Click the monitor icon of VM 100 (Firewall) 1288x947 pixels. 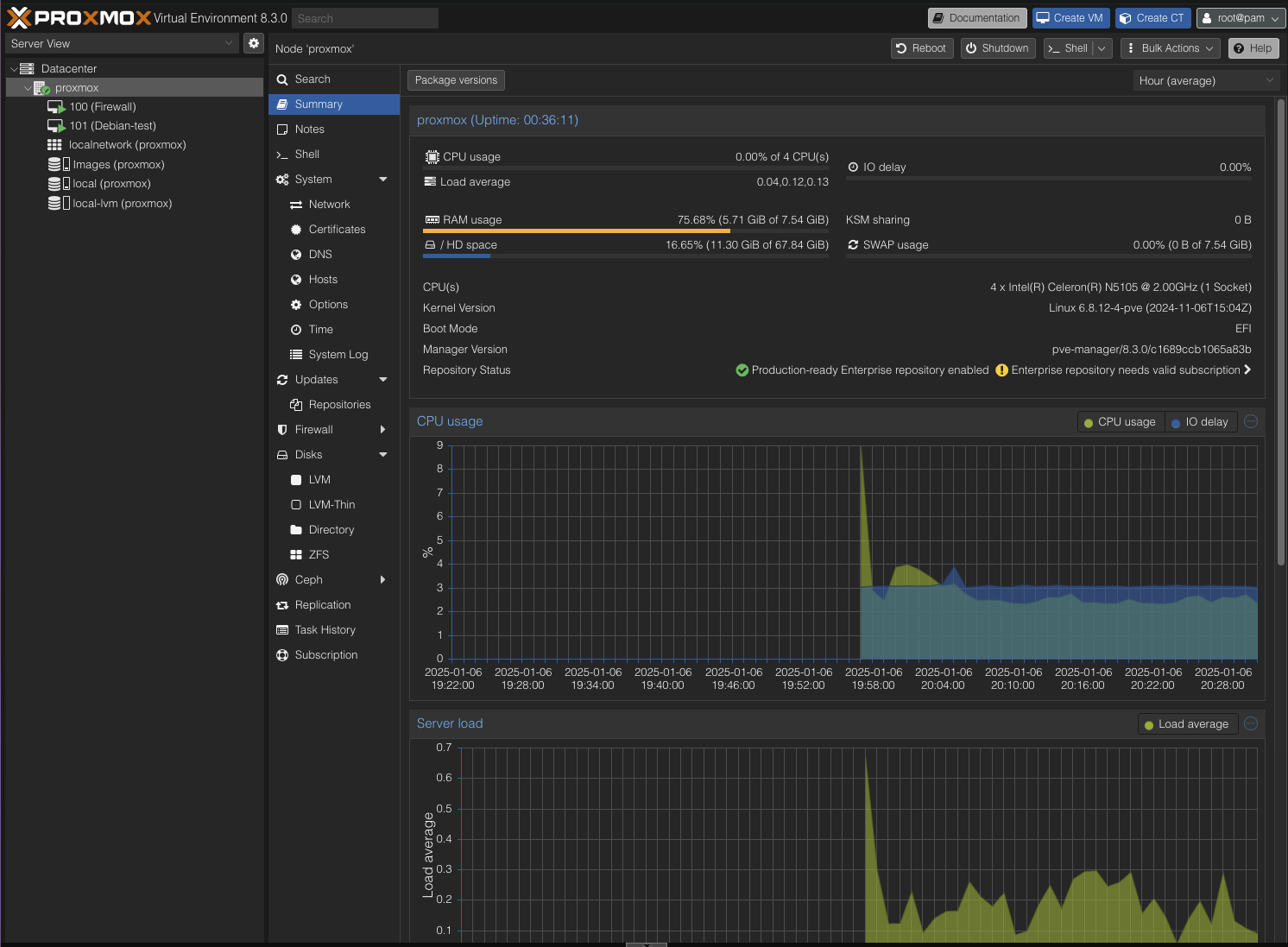pyautogui.click(x=56, y=107)
